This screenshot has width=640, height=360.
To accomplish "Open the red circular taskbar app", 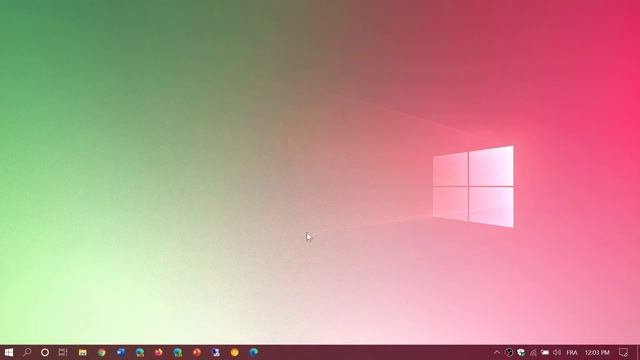I will click(197, 352).
